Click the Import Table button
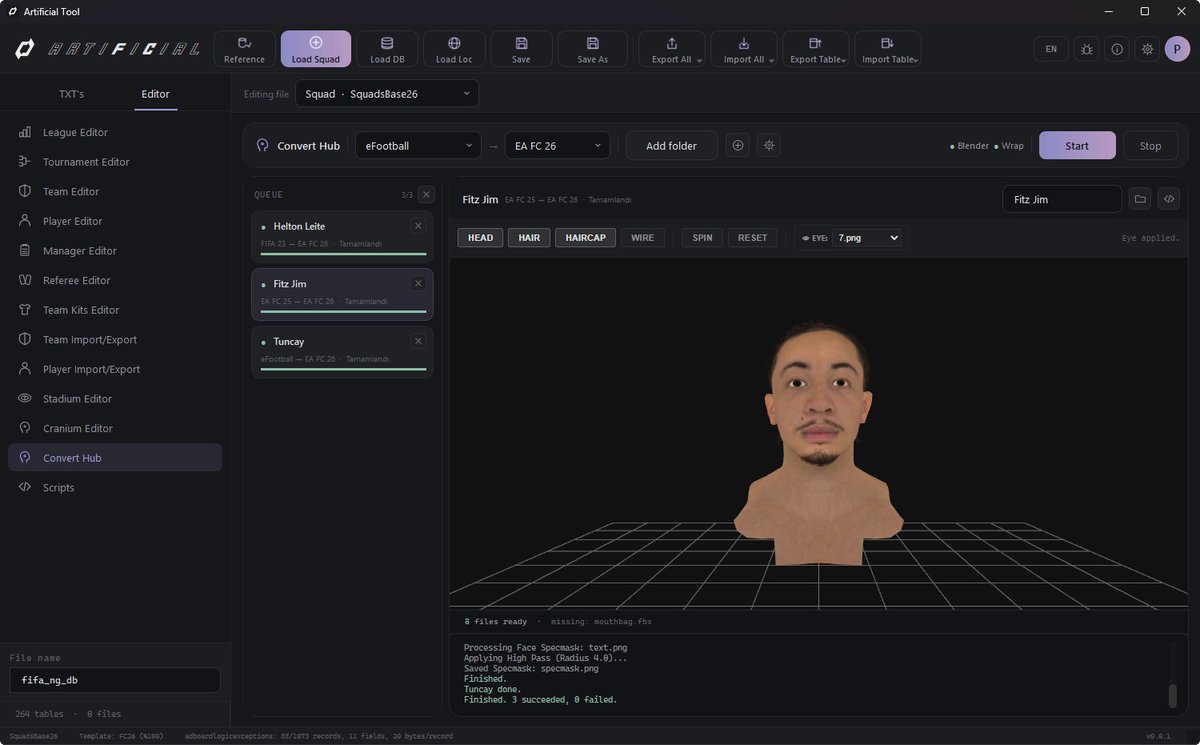The image size is (1200, 745). tap(887, 49)
